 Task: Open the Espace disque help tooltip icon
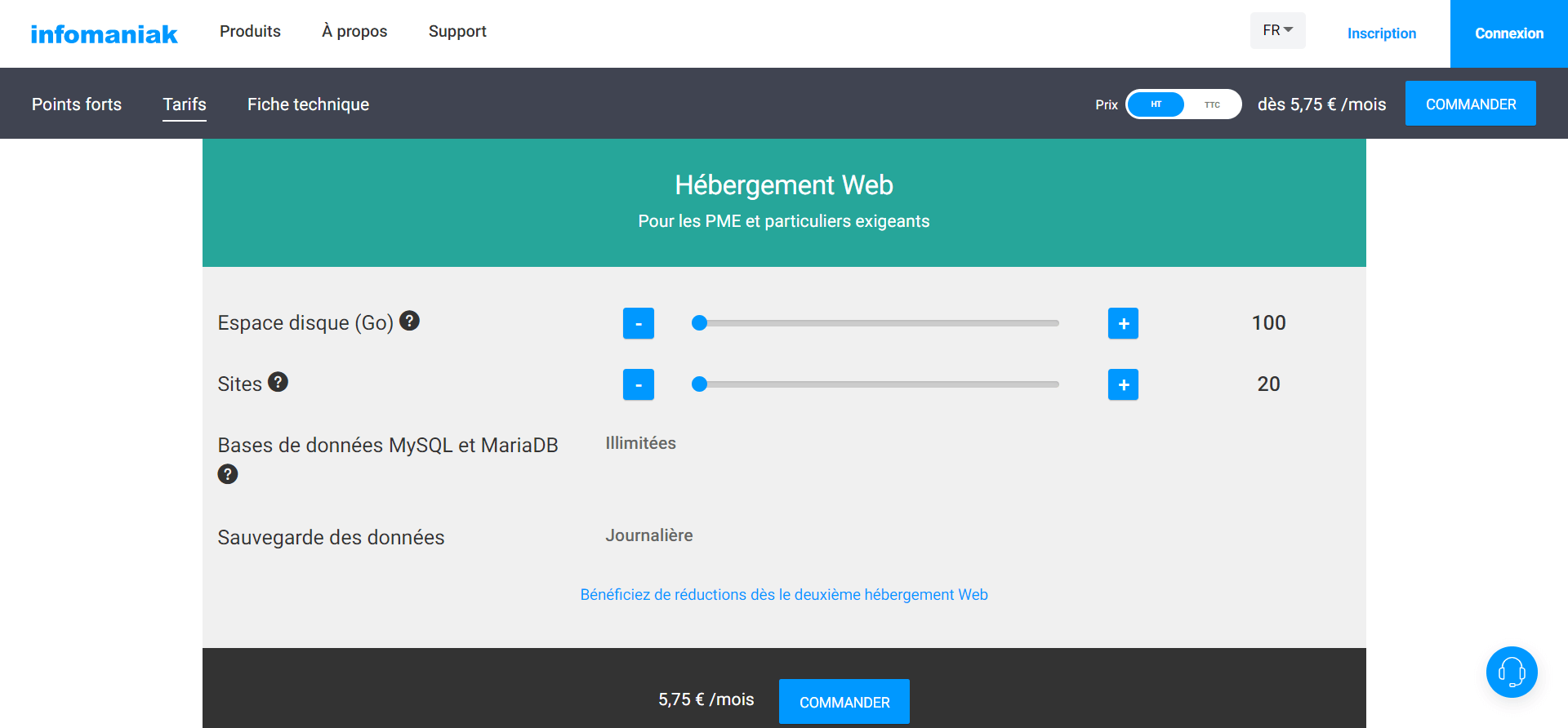click(409, 321)
